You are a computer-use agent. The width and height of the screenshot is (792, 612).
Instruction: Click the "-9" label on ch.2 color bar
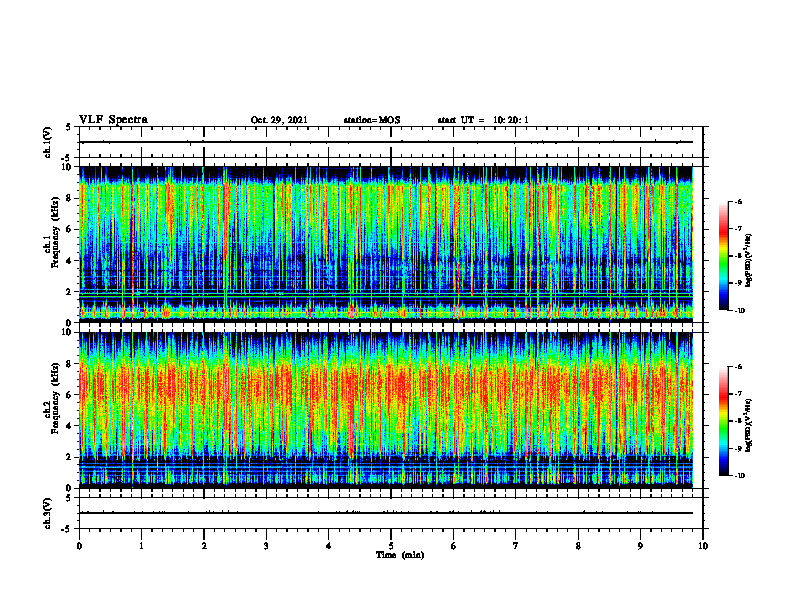pyautogui.click(x=738, y=448)
